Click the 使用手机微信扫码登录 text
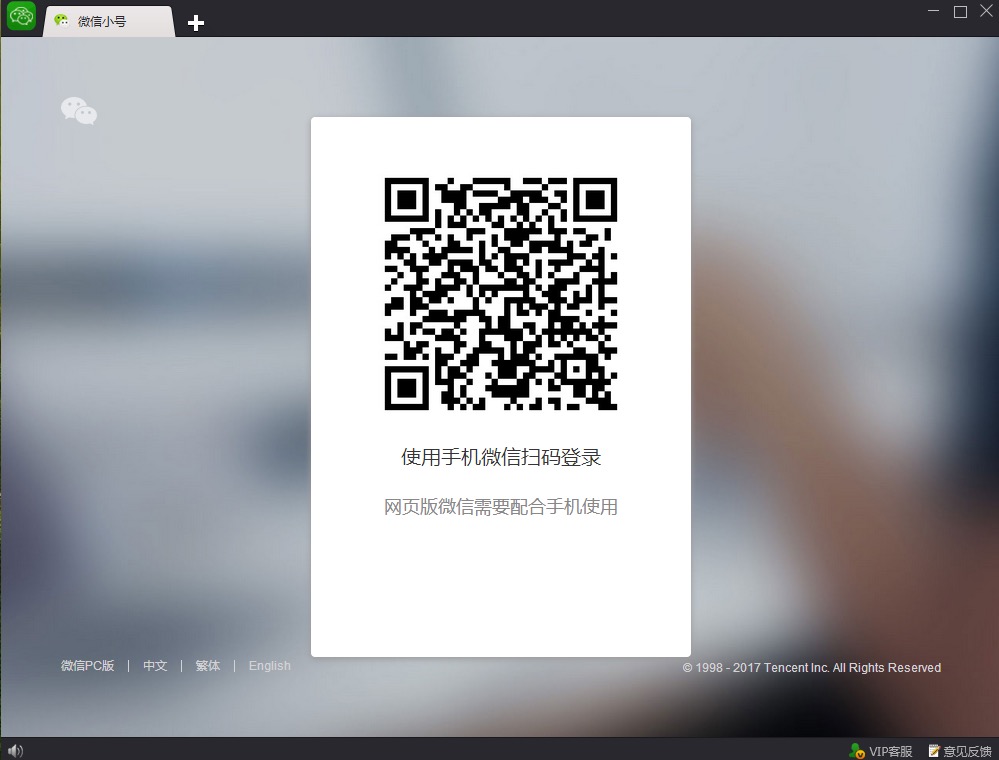The image size is (999, 760). 501,457
